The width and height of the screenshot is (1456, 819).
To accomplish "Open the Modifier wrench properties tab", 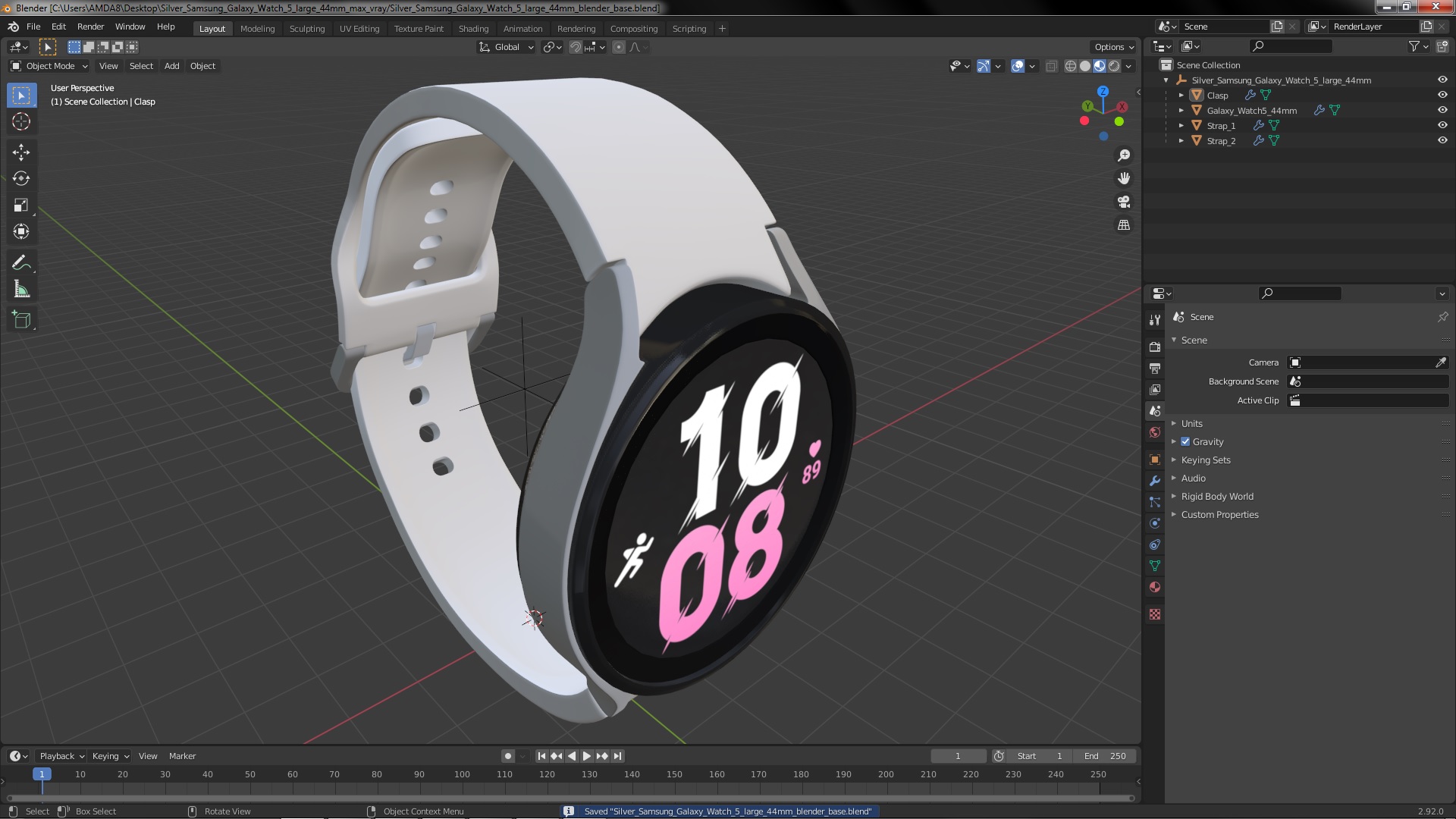I will [1155, 481].
